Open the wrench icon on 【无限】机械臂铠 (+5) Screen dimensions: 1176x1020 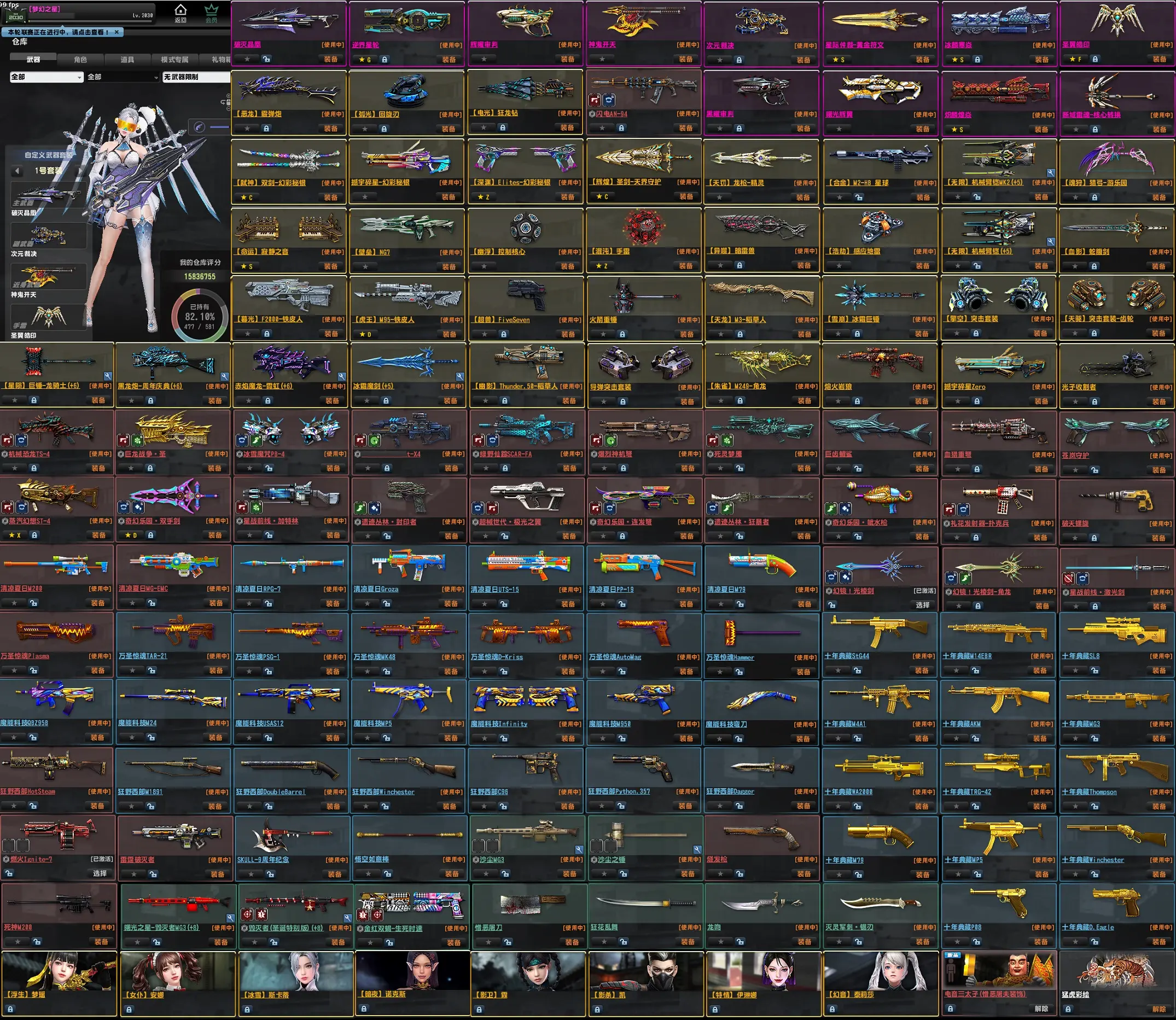coord(1051,242)
